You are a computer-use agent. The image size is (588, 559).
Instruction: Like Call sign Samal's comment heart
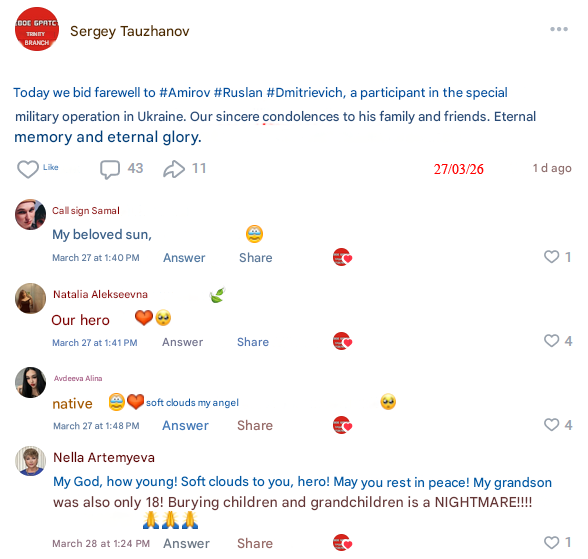[551, 257]
